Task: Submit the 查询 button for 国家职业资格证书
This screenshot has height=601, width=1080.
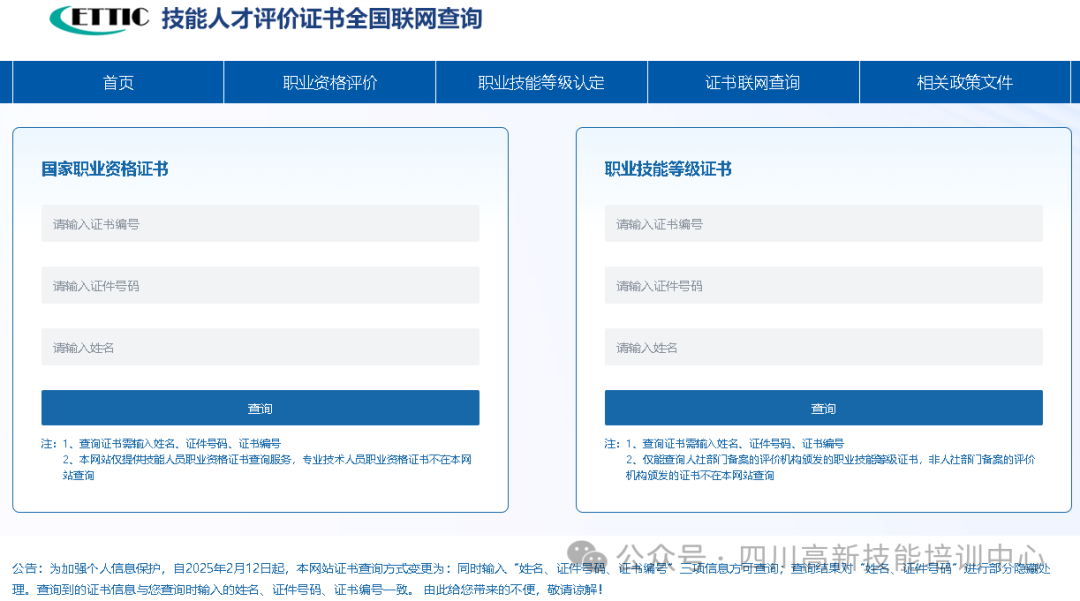Action: click(260, 408)
